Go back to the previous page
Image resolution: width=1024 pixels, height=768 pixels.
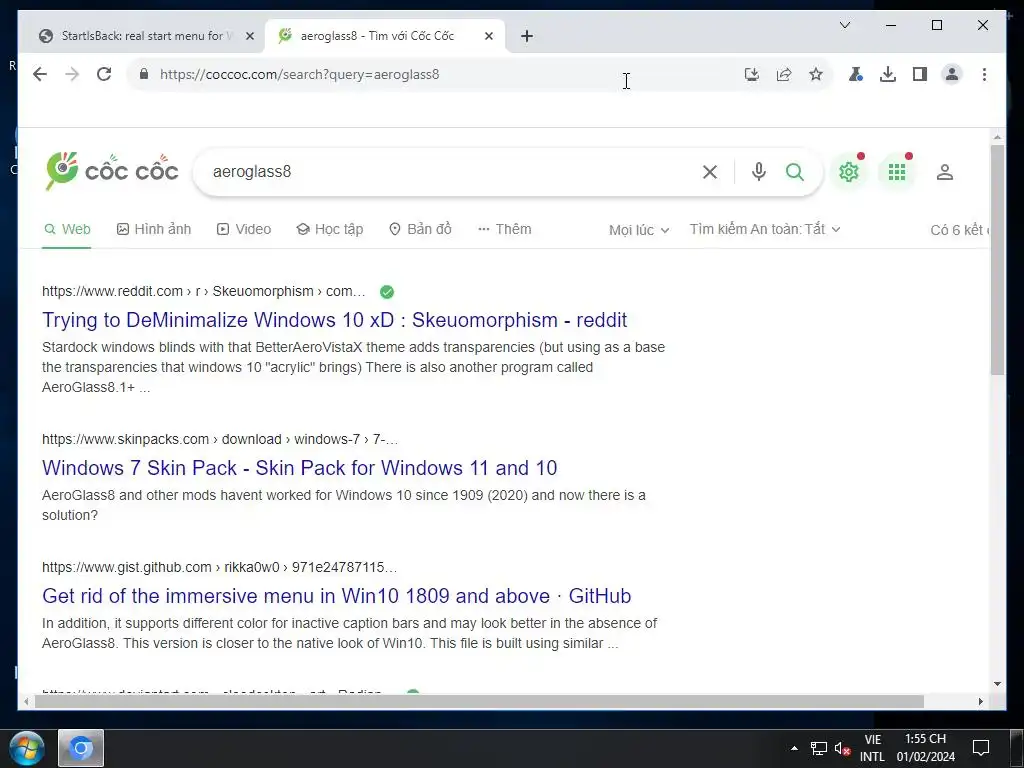coord(40,74)
